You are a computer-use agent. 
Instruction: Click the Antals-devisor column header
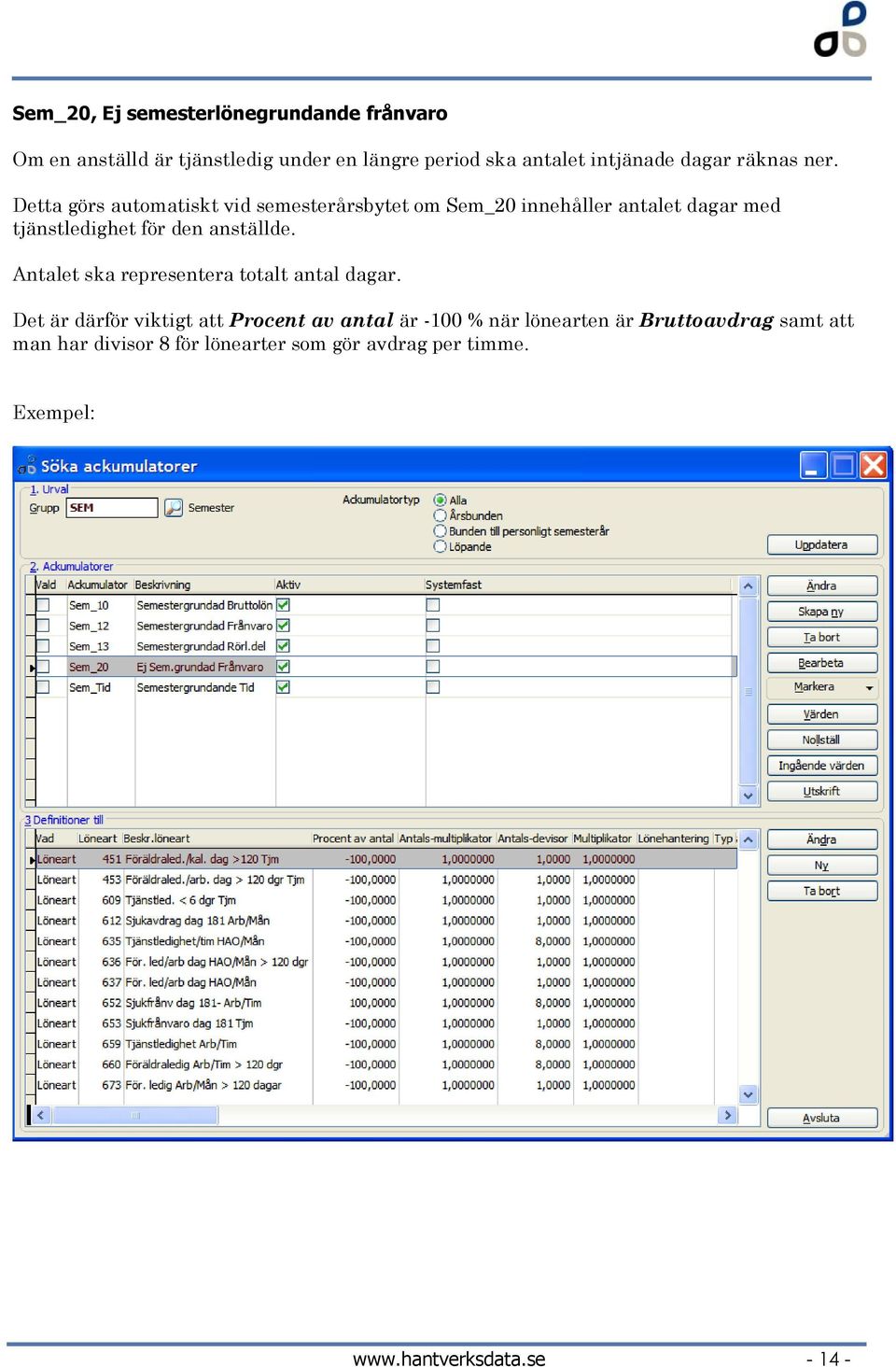(533, 839)
